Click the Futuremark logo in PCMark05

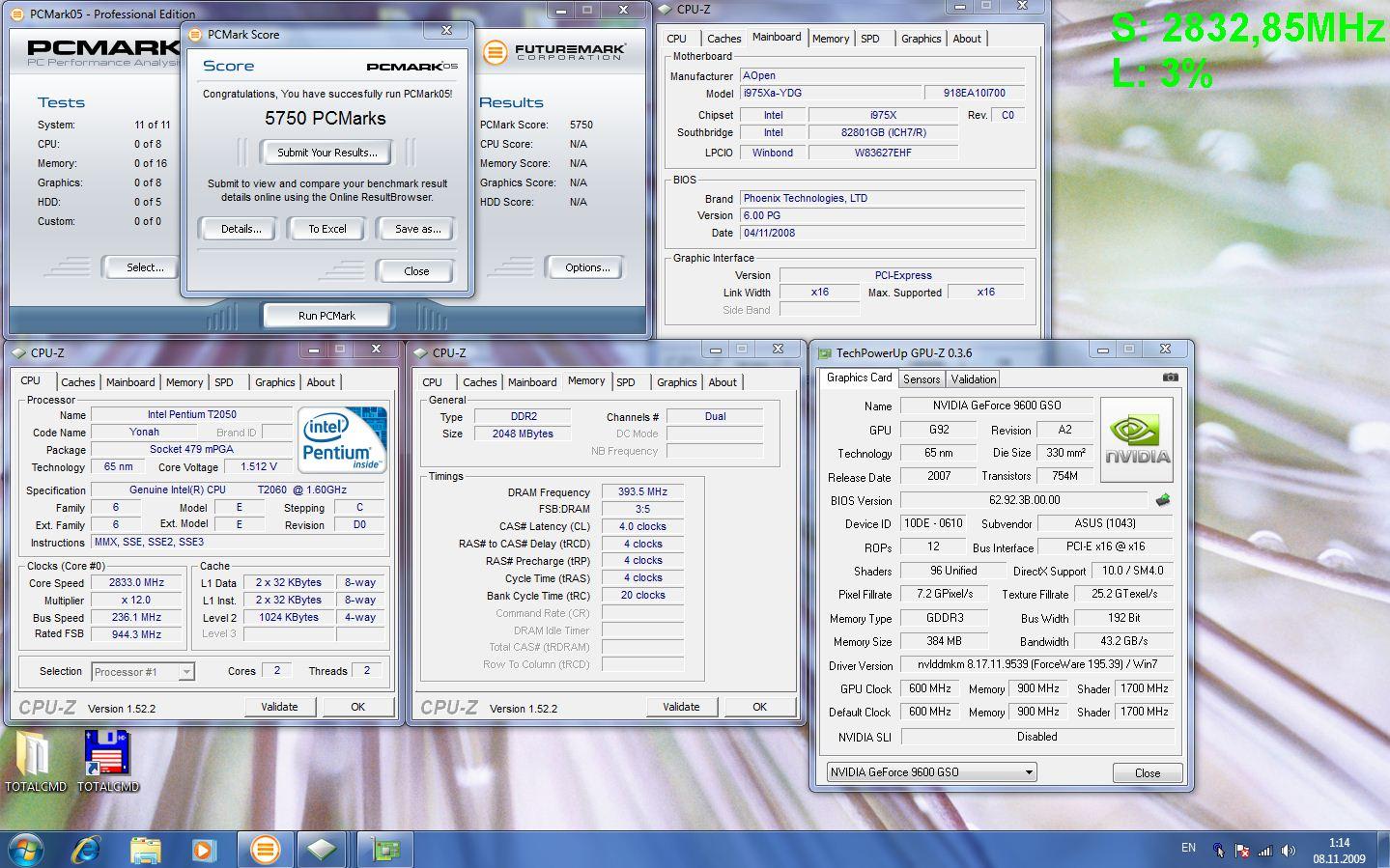tap(554, 52)
